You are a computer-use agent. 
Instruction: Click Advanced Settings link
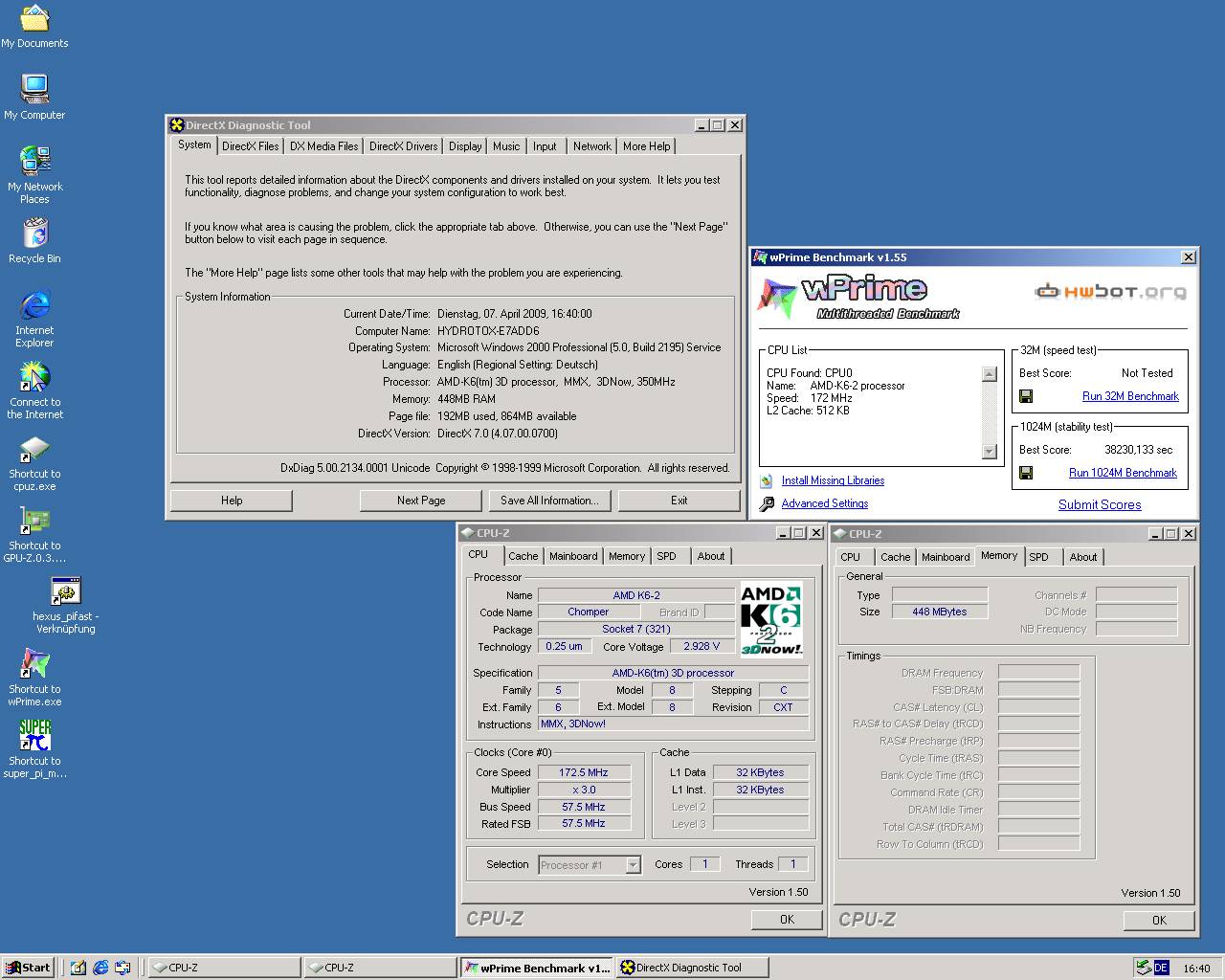pos(825,504)
